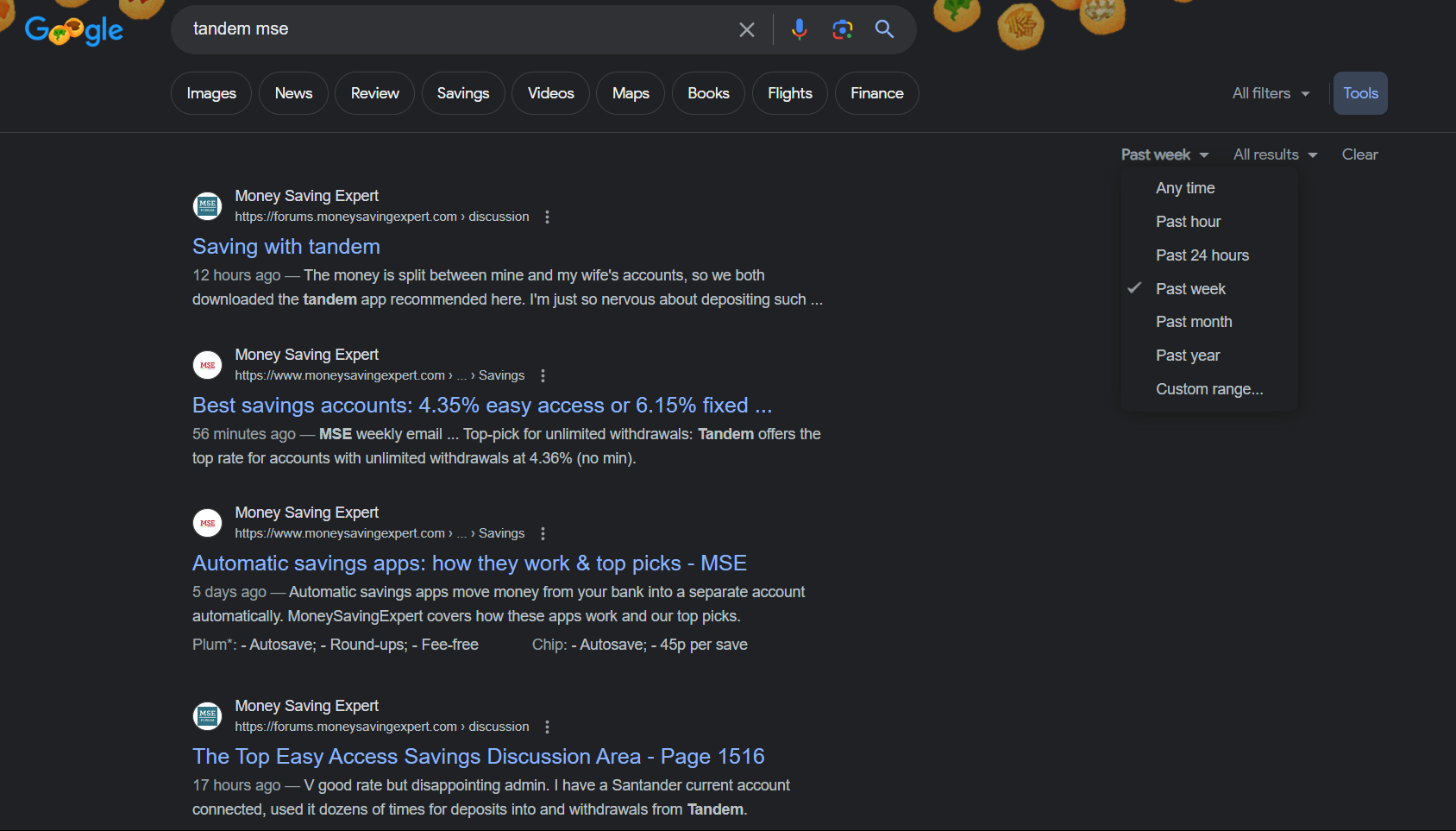
Task: Switch to Videos results tab
Action: [x=550, y=93]
